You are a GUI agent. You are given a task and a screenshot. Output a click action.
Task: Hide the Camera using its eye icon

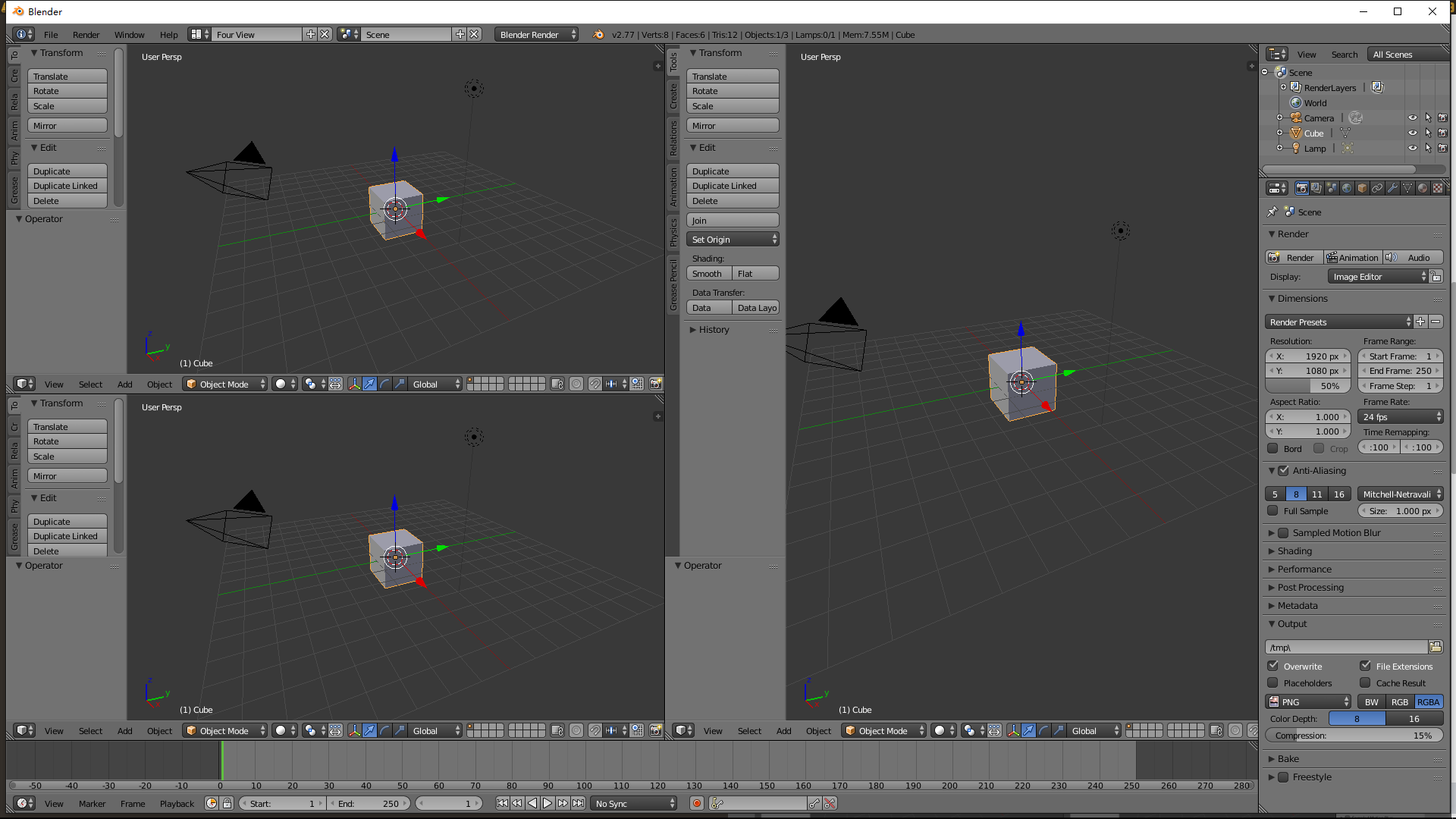pyautogui.click(x=1413, y=118)
